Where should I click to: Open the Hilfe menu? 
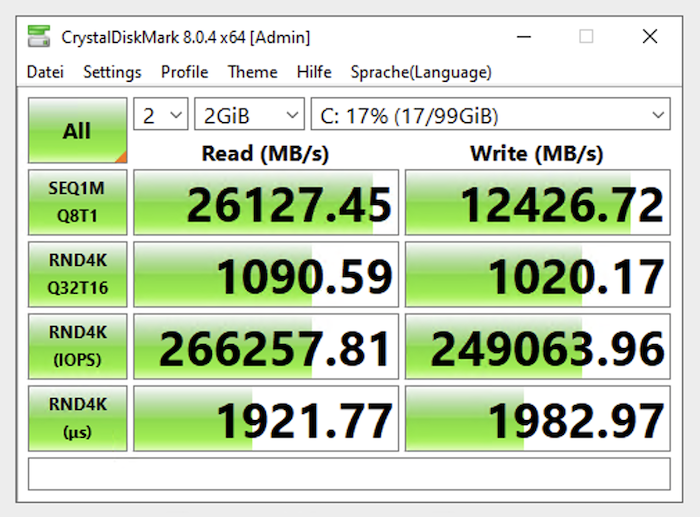tap(314, 72)
